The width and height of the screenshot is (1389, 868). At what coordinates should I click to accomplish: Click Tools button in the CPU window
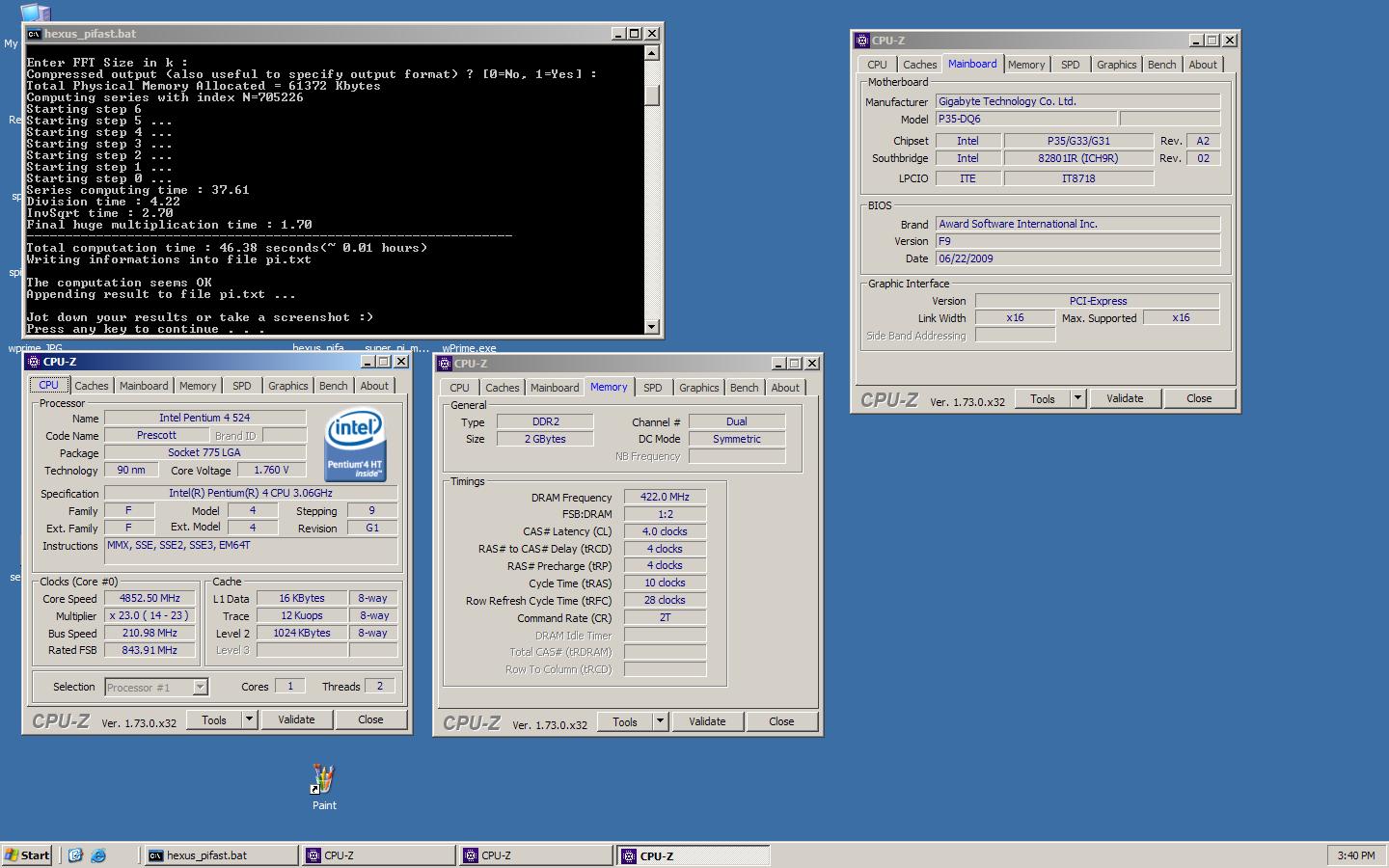pyautogui.click(x=214, y=719)
